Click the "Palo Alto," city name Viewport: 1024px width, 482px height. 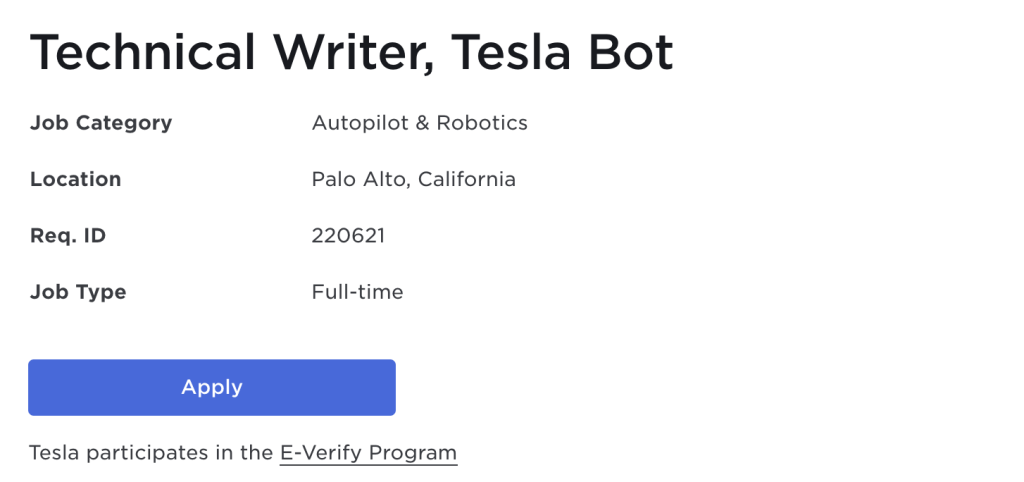[x=361, y=180]
